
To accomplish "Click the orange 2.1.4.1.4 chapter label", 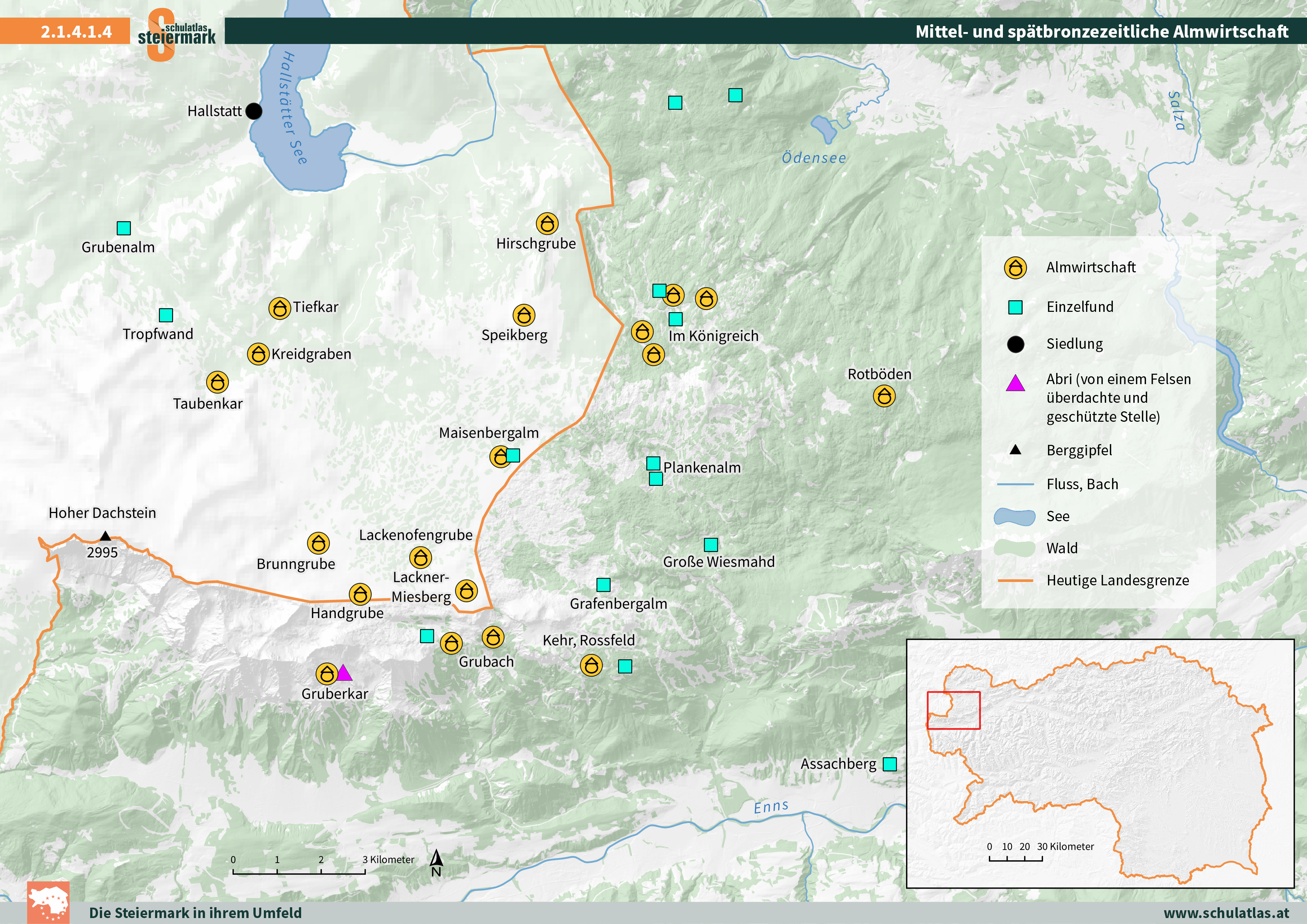I will click(x=76, y=31).
